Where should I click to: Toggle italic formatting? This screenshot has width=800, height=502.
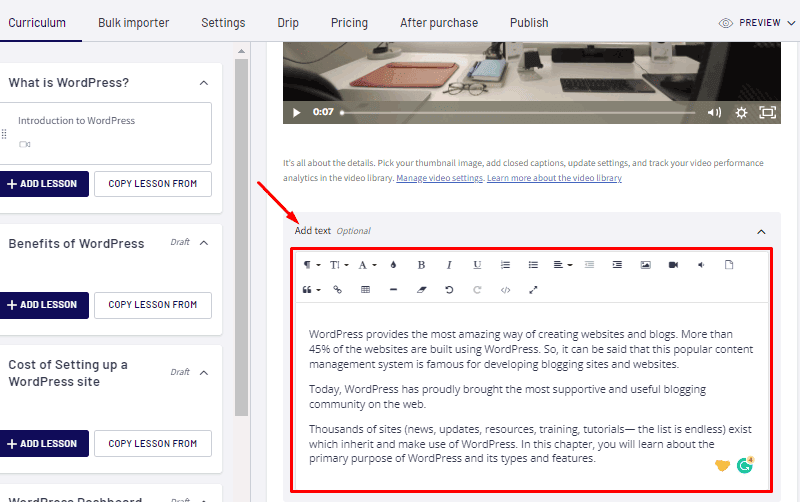click(449, 265)
